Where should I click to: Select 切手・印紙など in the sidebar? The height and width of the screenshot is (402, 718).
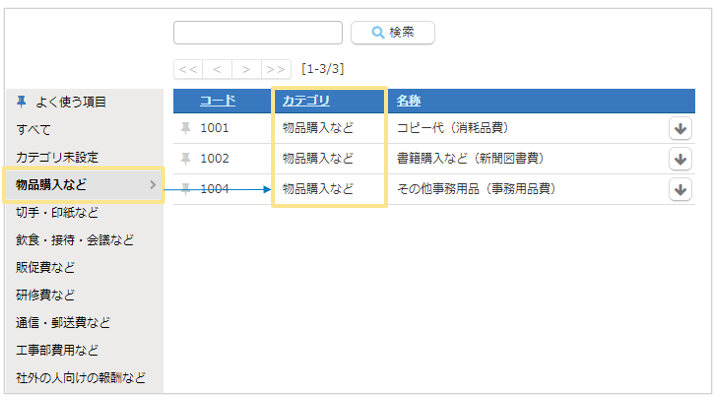click(x=57, y=212)
